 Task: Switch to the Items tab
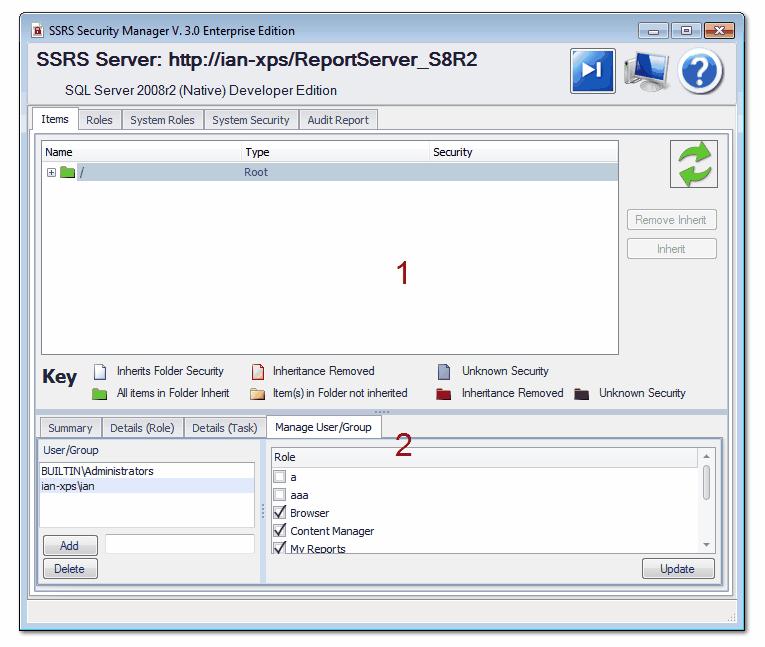click(x=55, y=119)
